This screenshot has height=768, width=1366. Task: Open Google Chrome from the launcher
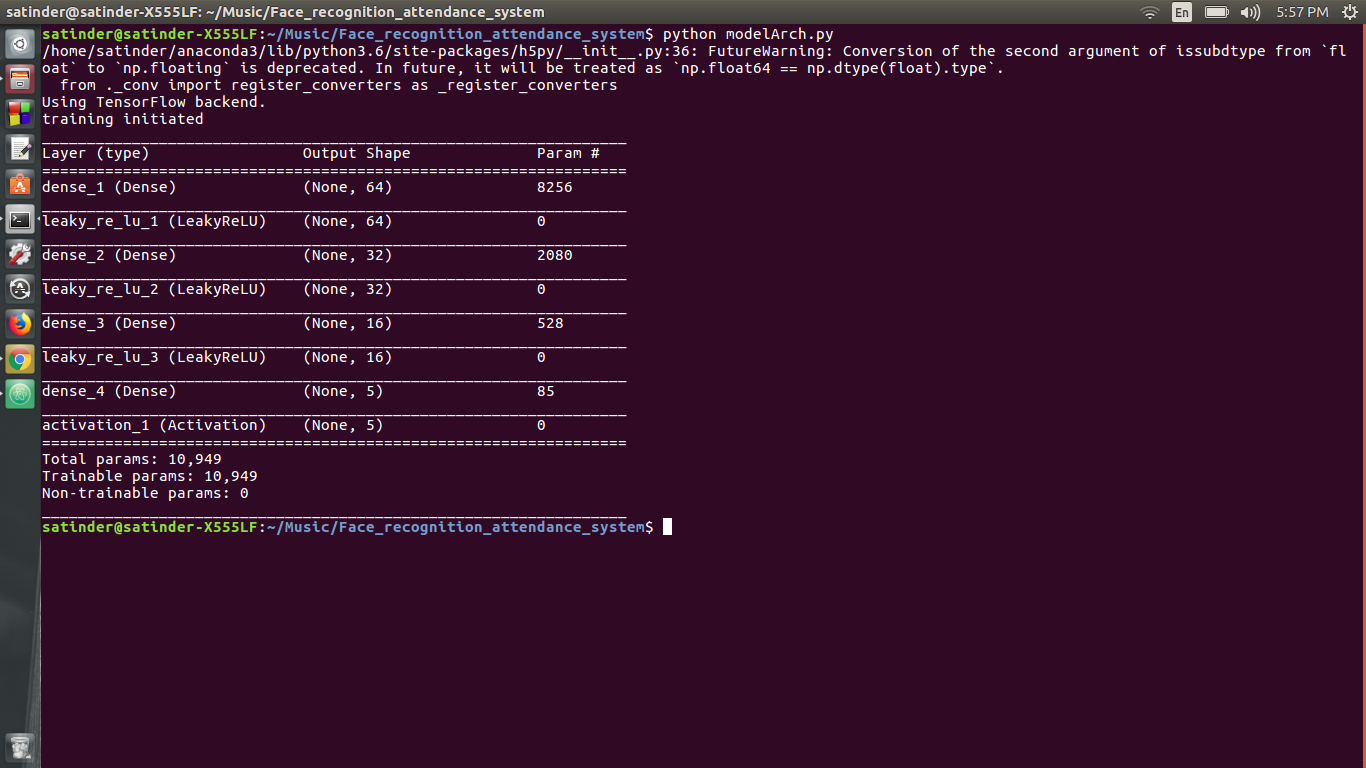(20, 359)
